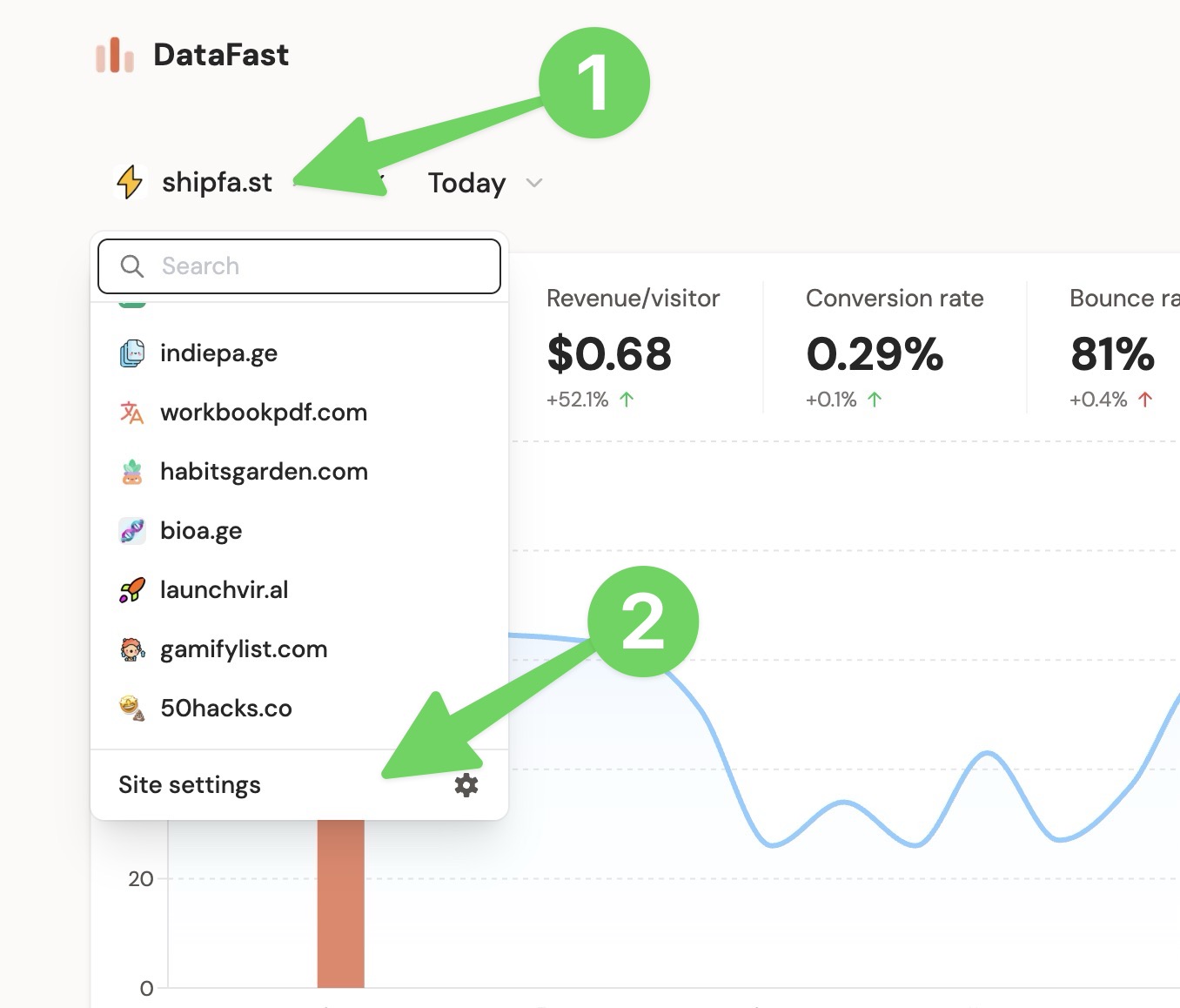Image resolution: width=1180 pixels, height=1008 pixels.
Task: Click the 50hacks.co site icon
Action: (132, 709)
